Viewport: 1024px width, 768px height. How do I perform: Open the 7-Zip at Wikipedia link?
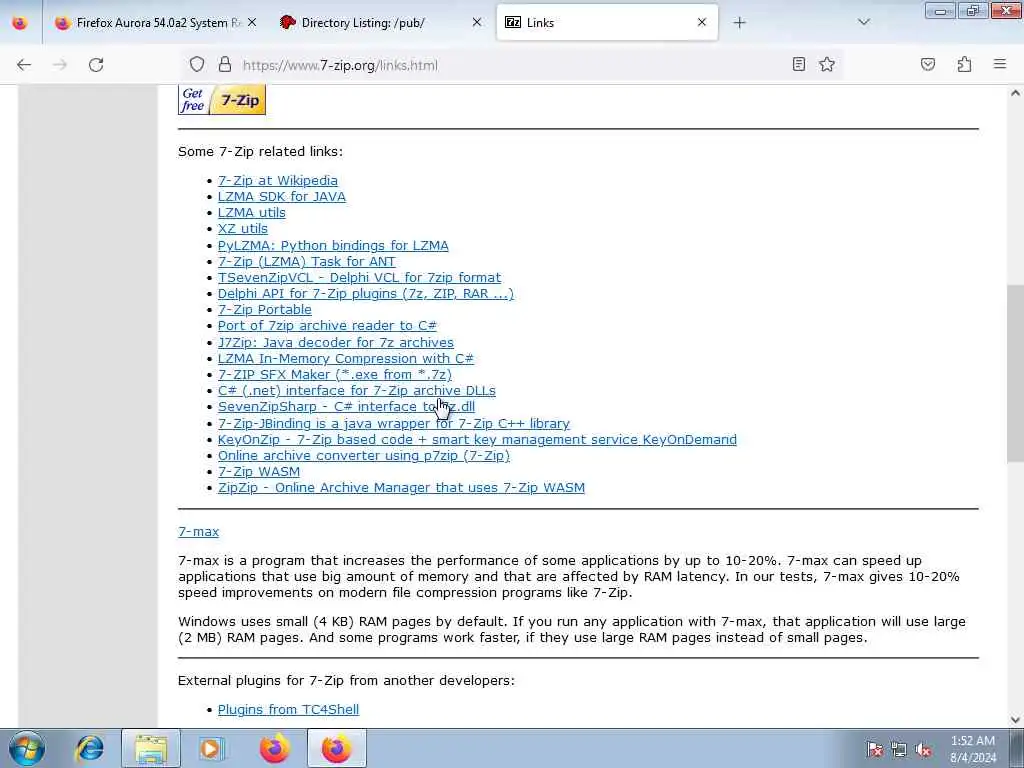278,181
